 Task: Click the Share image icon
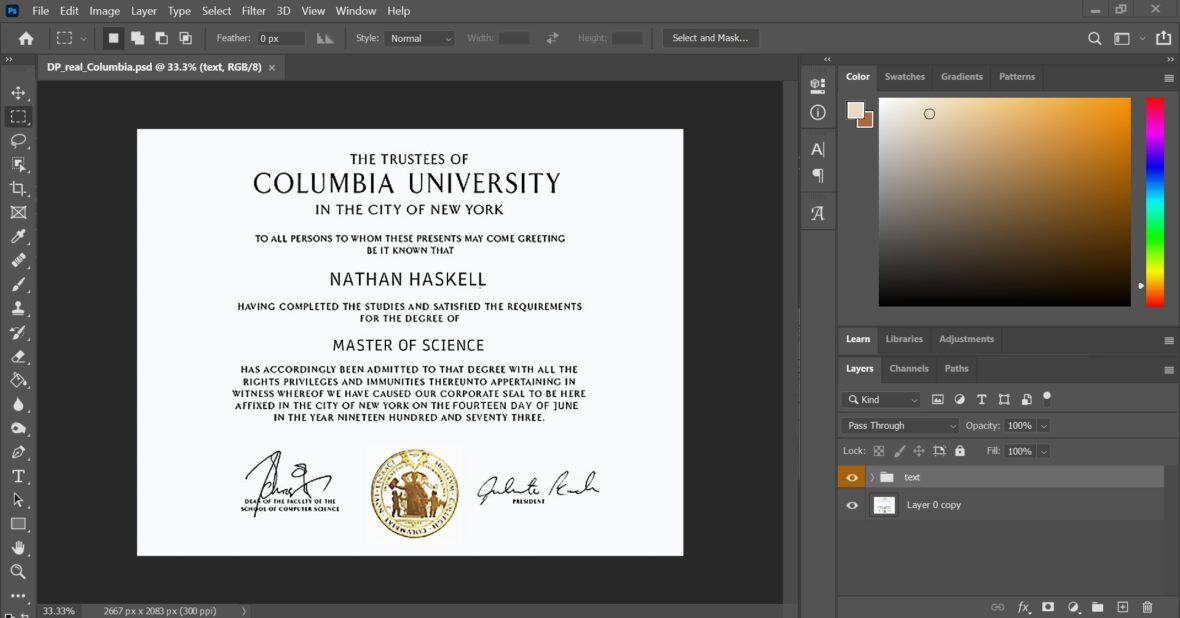1163,38
